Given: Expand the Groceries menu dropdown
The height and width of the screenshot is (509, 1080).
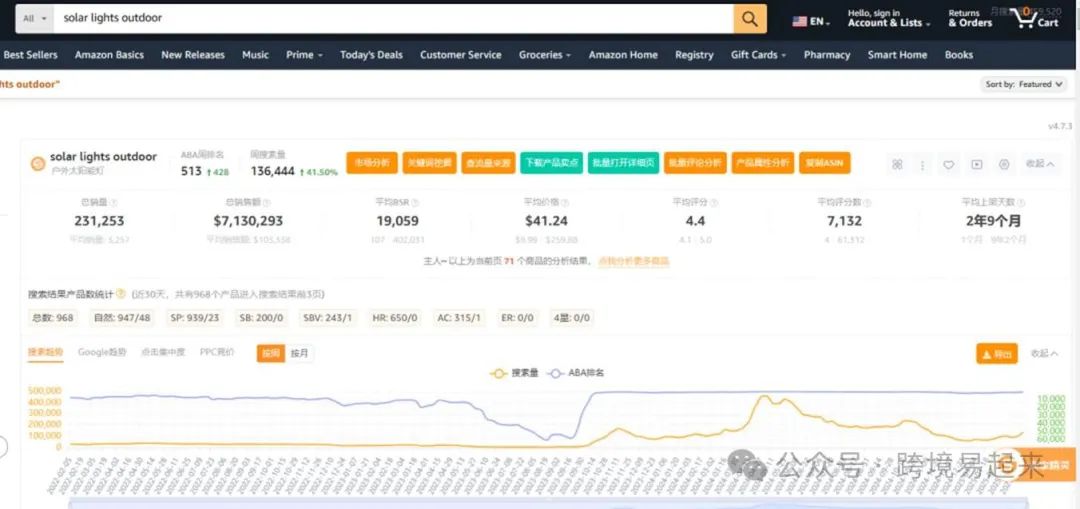Looking at the screenshot, I should tap(545, 55).
